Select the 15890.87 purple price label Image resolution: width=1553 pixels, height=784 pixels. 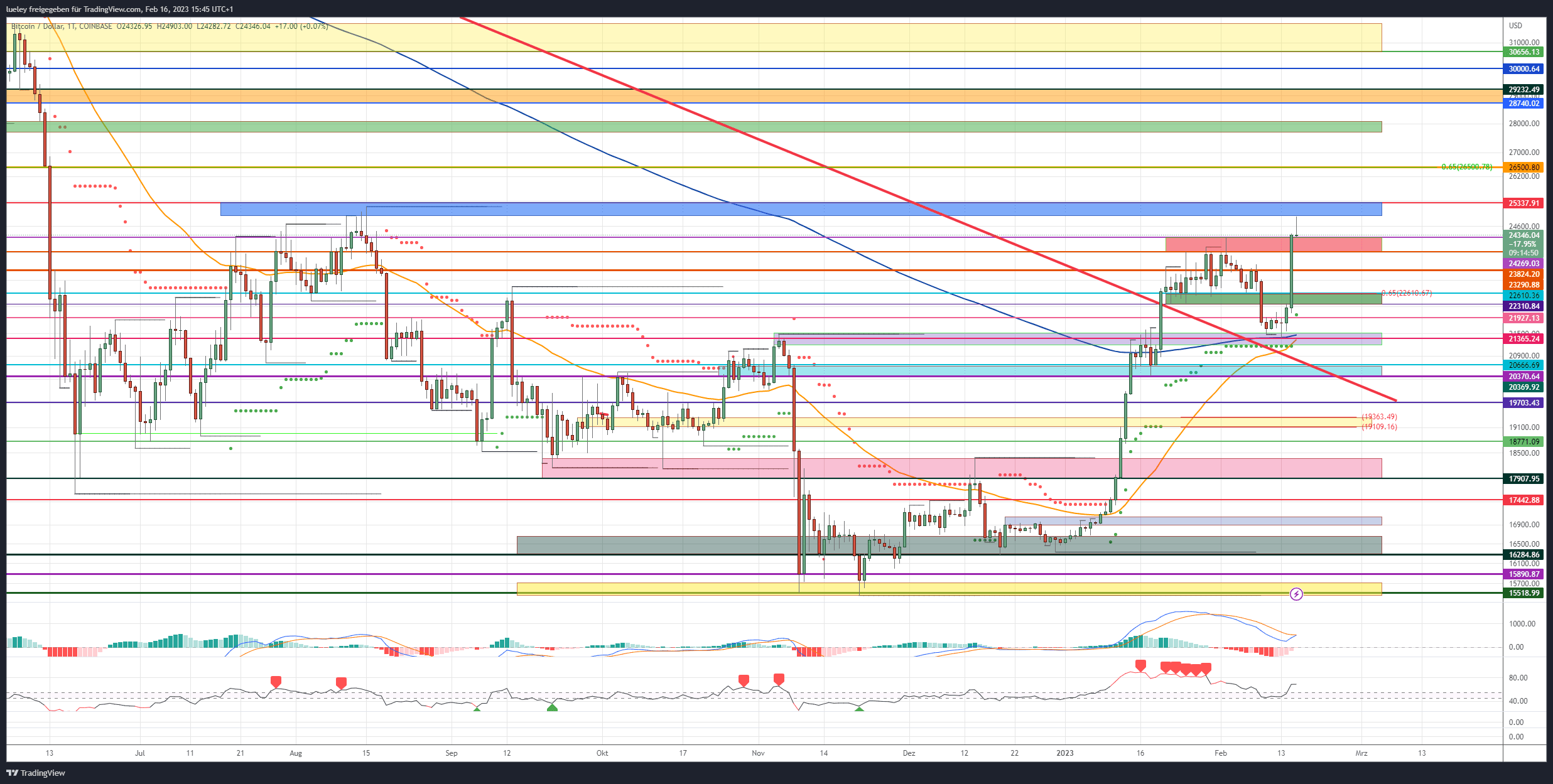click(1522, 574)
